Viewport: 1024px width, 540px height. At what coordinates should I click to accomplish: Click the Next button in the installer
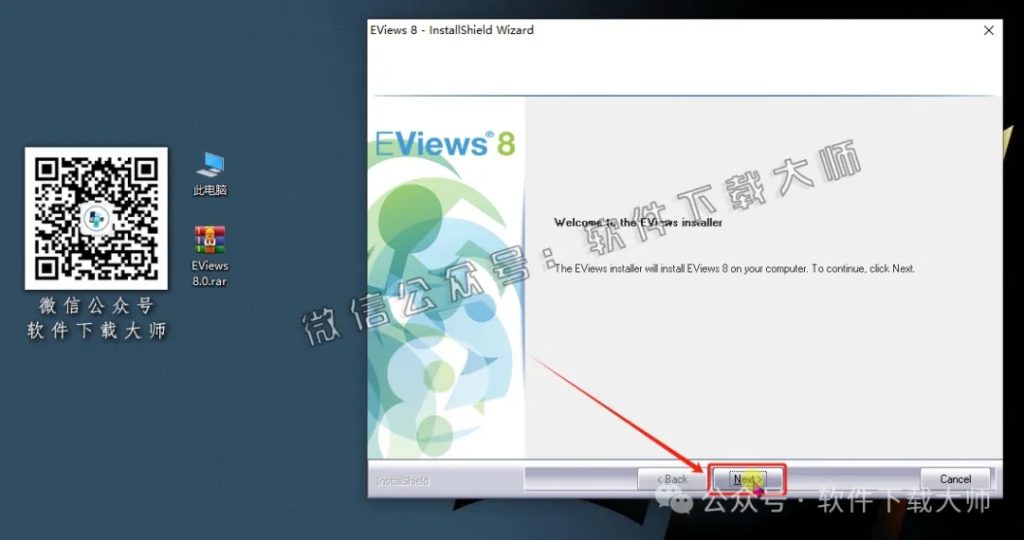[748, 479]
